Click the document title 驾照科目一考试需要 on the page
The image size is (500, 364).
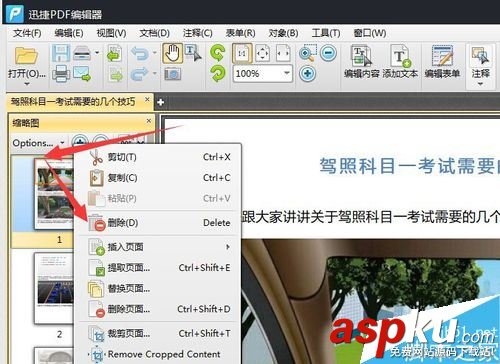(409, 166)
